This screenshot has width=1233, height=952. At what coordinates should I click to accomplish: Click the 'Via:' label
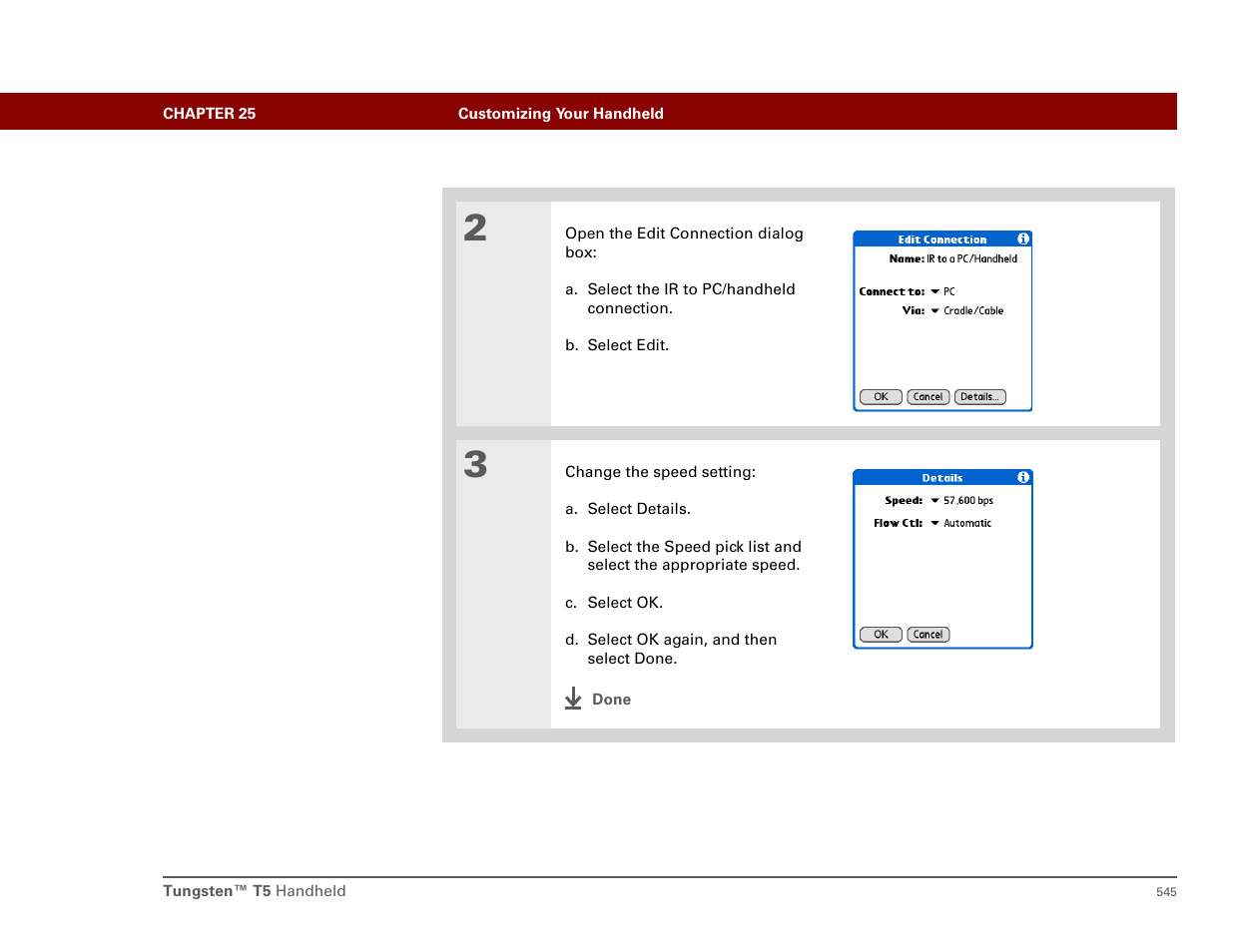coord(914,311)
